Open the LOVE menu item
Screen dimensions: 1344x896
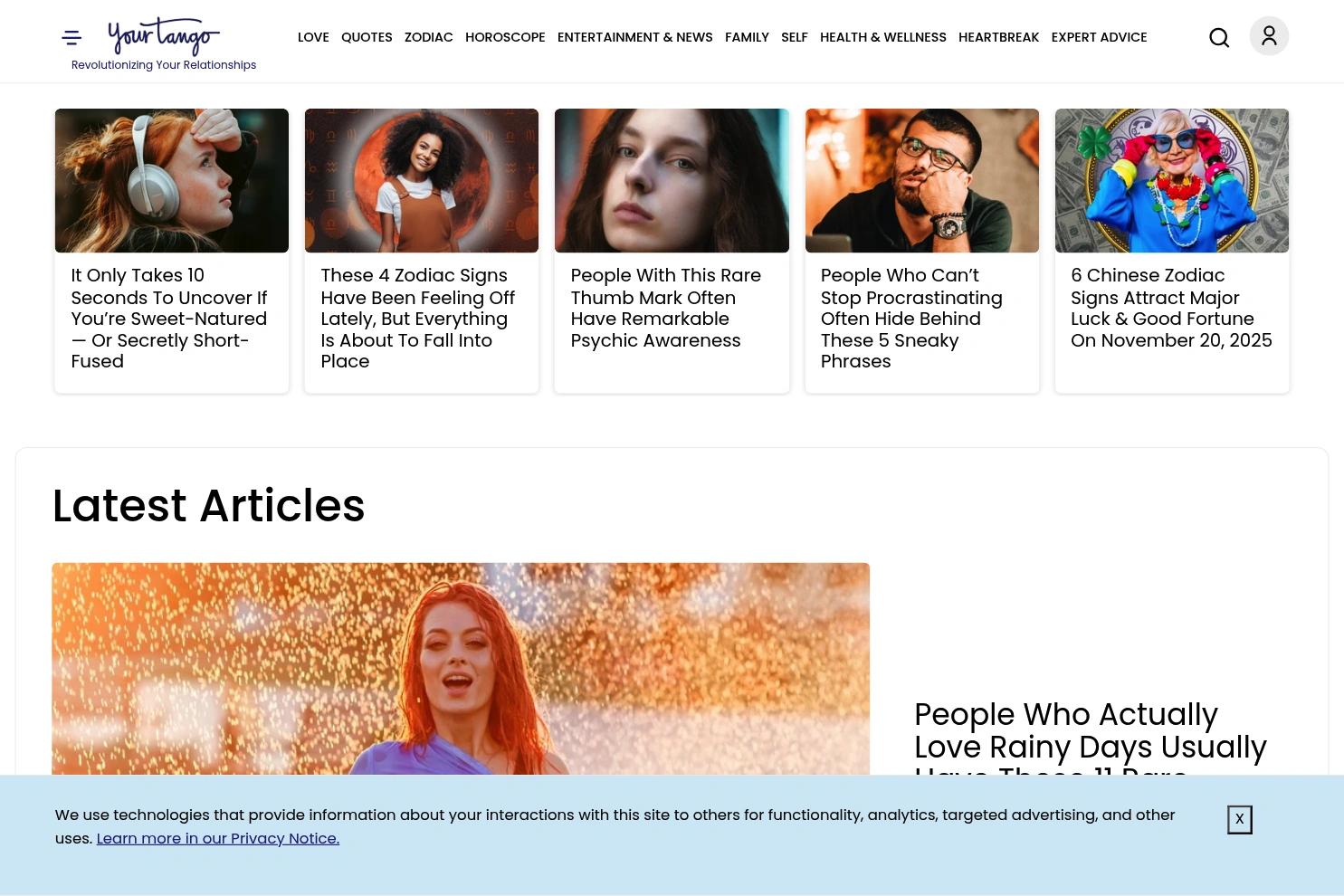tap(313, 37)
